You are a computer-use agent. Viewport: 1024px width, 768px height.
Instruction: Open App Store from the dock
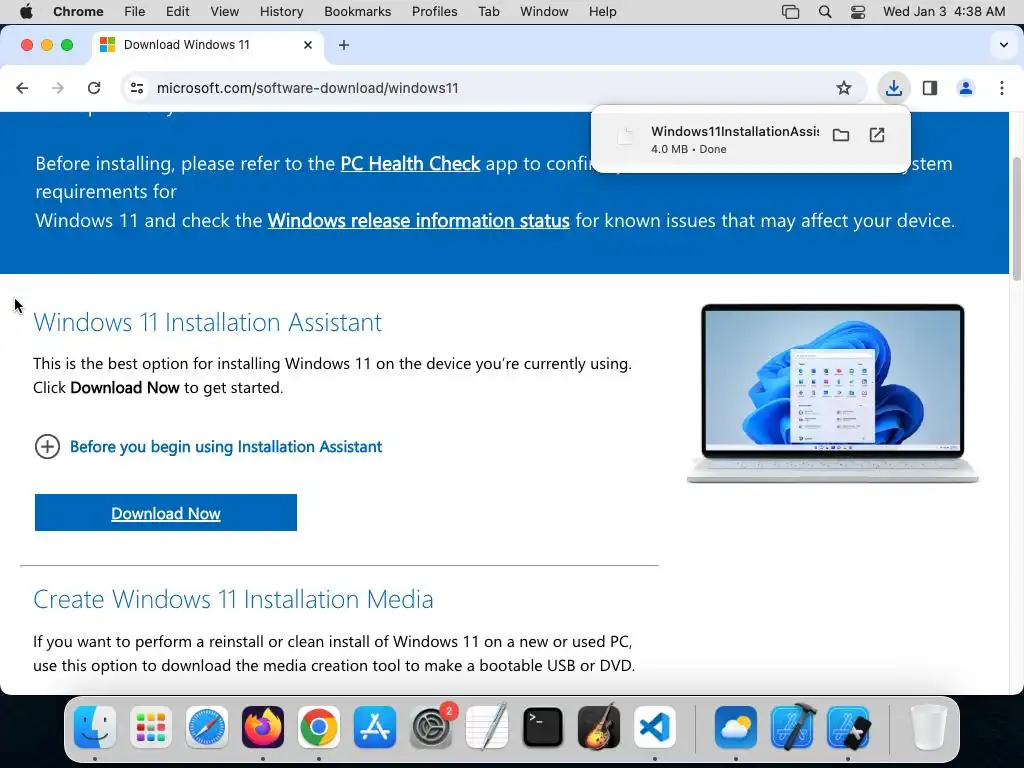click(x=375, y=727)
